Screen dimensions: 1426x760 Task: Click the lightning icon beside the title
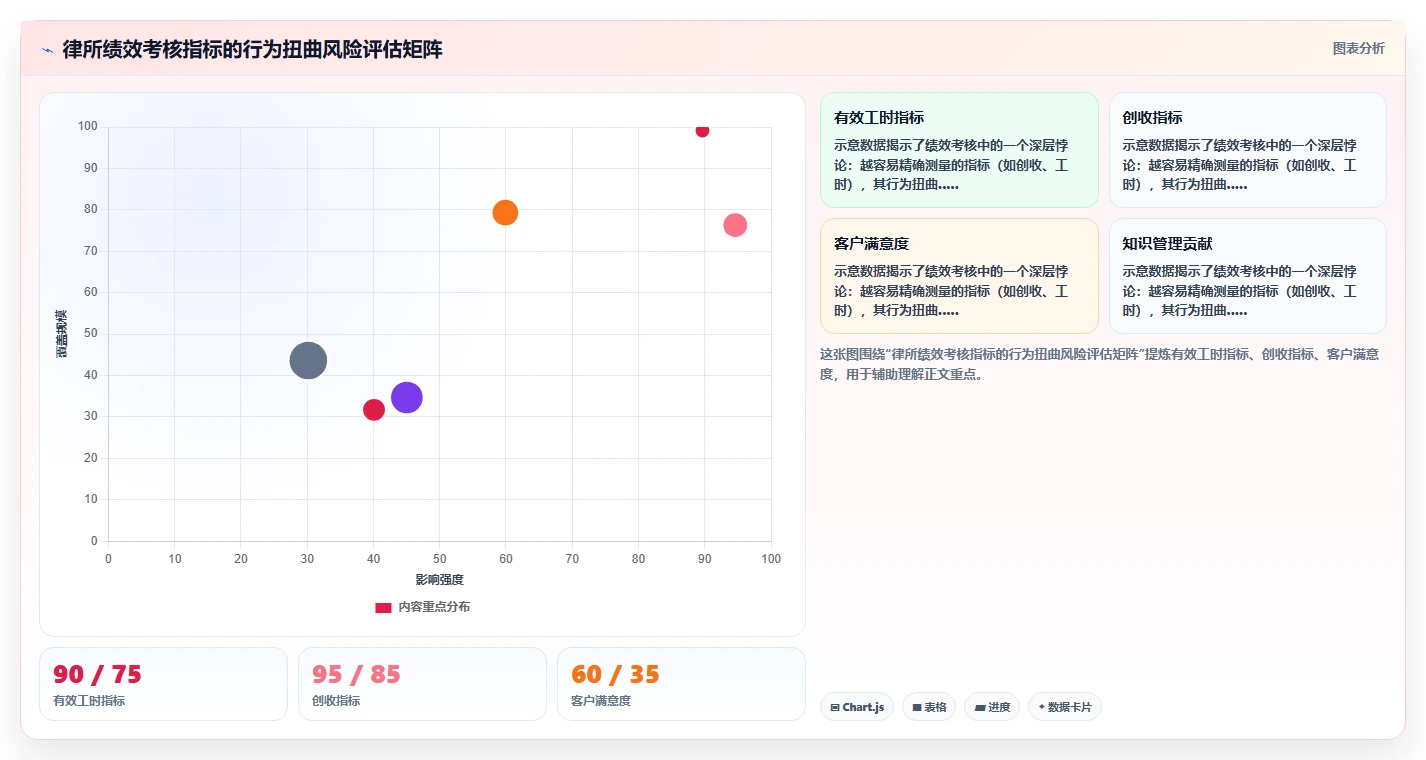pos(47,50)
